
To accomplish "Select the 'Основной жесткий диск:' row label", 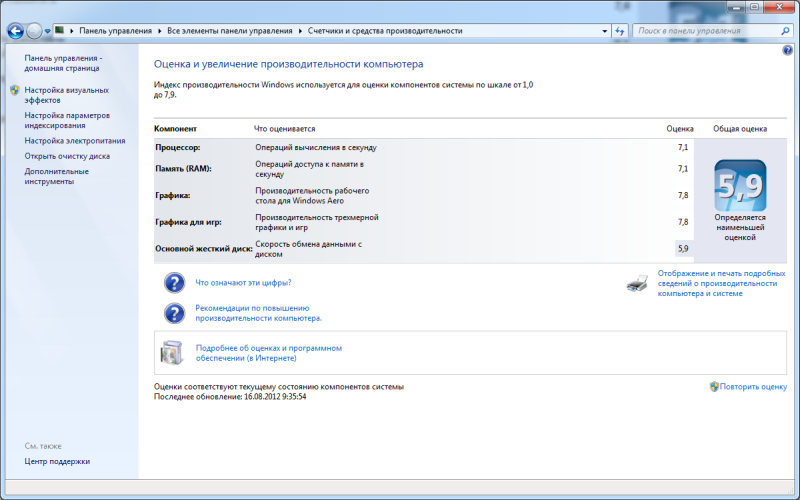I will [204, 248].
